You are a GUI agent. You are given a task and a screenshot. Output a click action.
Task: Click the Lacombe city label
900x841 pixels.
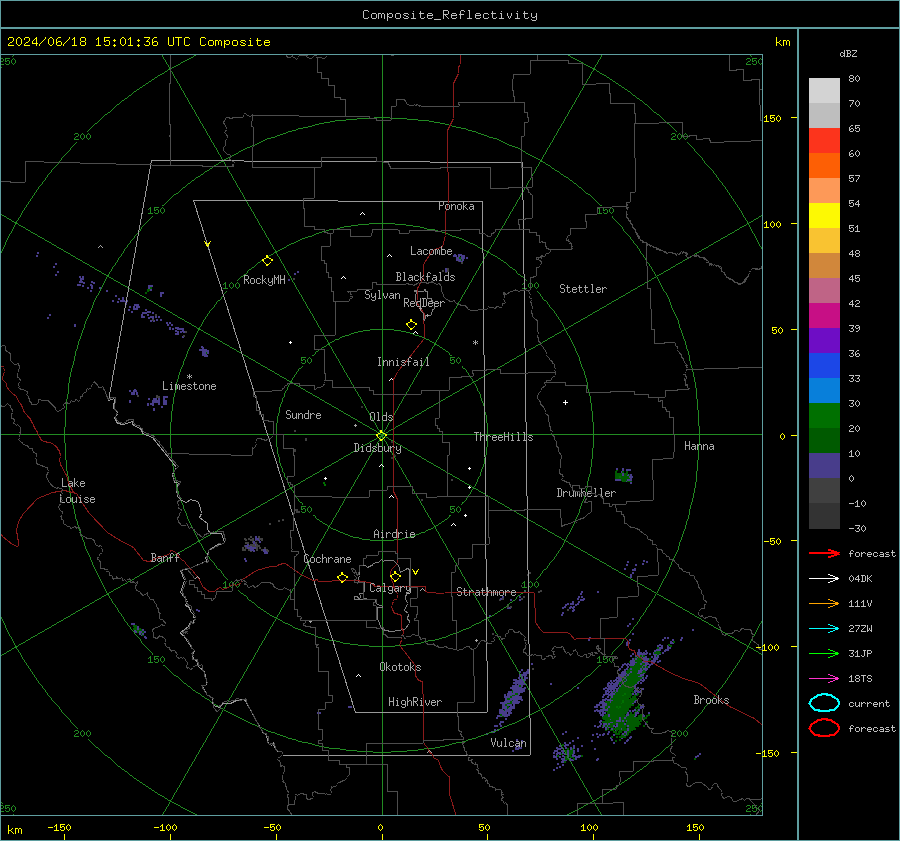[431, 251]
